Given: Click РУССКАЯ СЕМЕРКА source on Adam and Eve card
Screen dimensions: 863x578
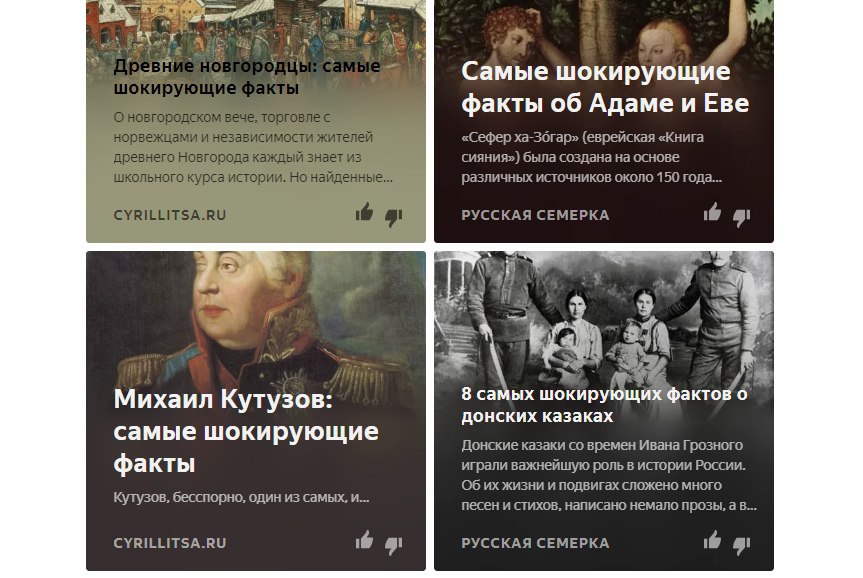Looking at the screenshot, I should tap(535, 215).
